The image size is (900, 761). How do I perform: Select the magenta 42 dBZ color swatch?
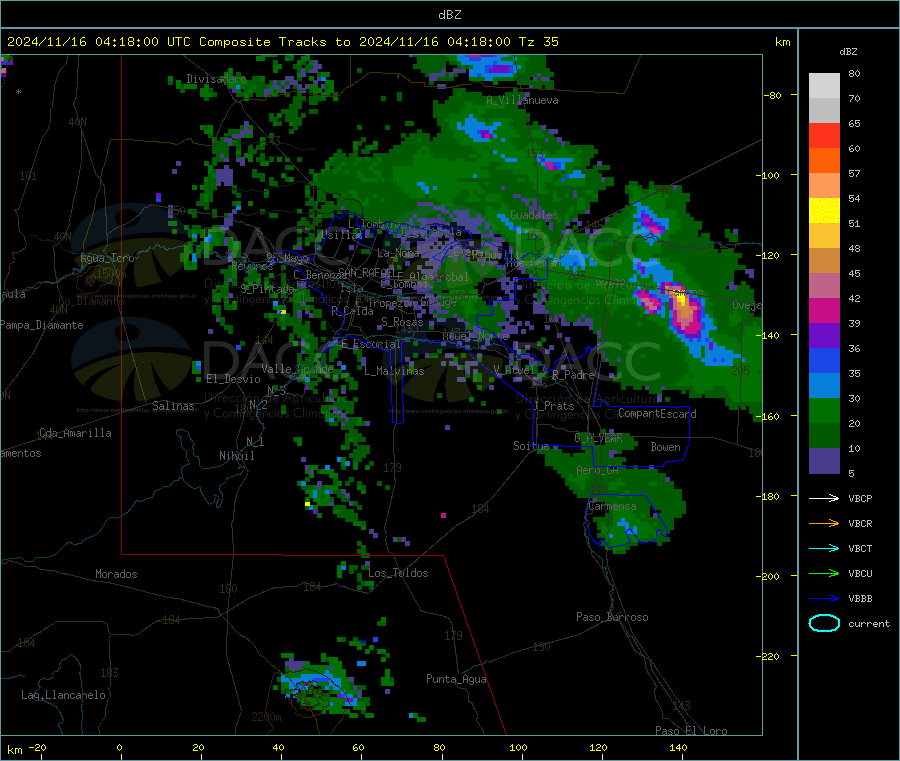[824, 310]
